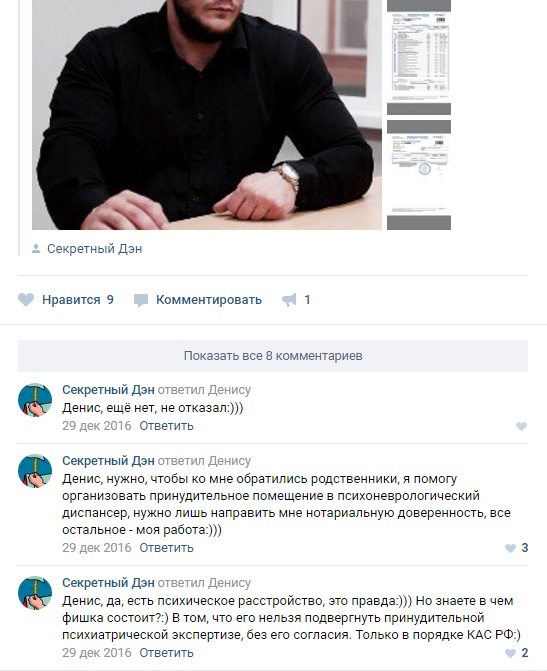Image resolution: width=547 pixels, height=671 pixels.
Task: Open third comment author's avatar
Action: (x=35, y=593)
